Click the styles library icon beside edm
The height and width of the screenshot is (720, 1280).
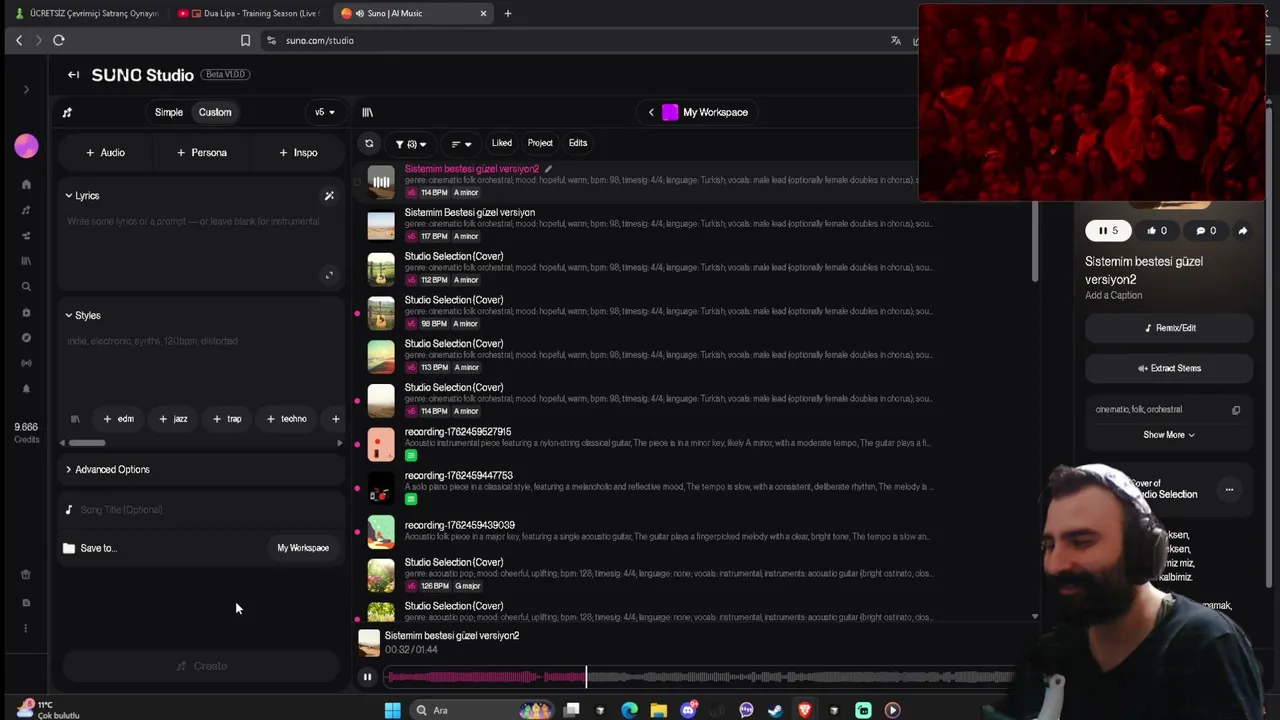click(x=75, y=419)
